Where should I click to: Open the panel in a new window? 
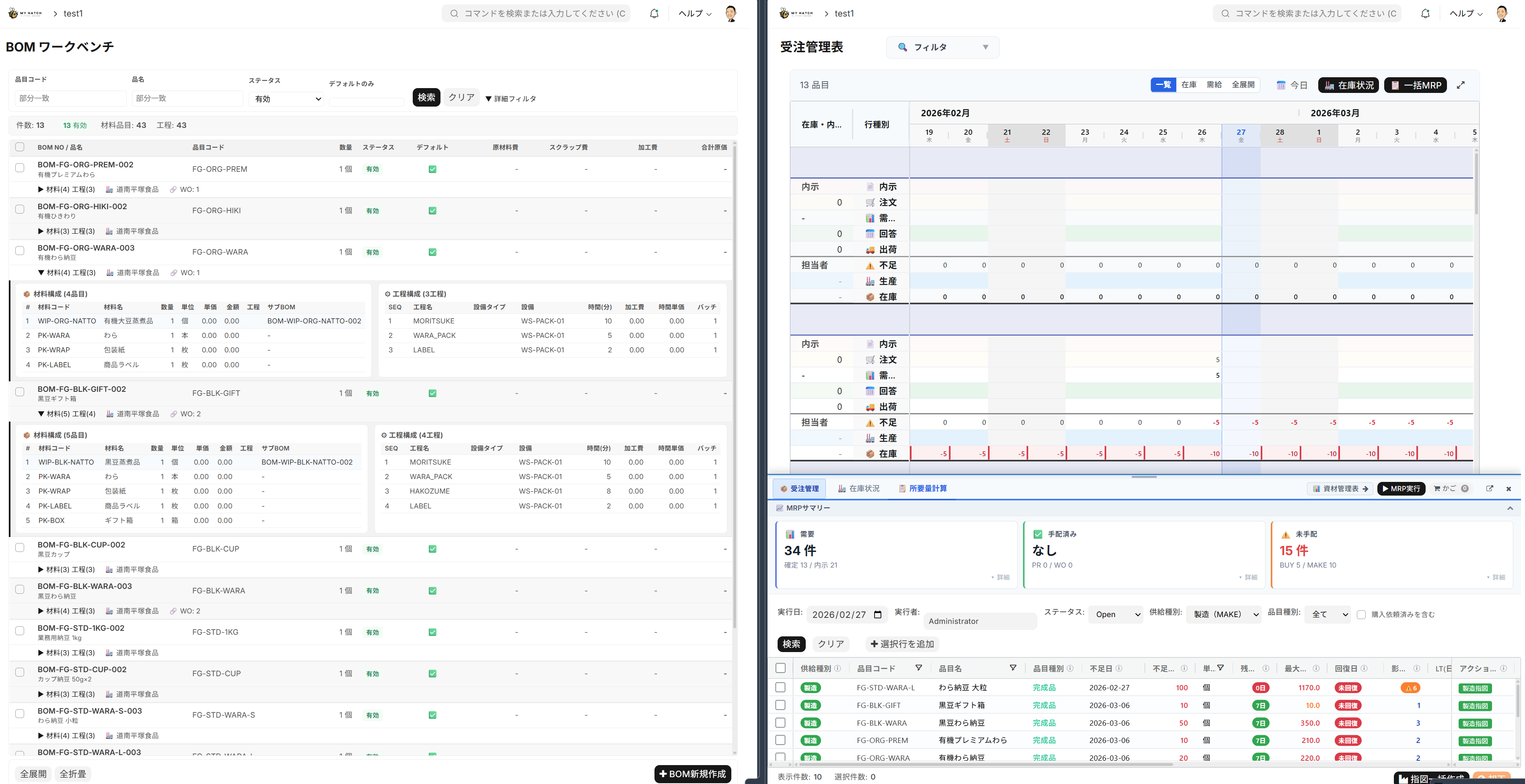pyautogui.click(x=1490, y=488)
